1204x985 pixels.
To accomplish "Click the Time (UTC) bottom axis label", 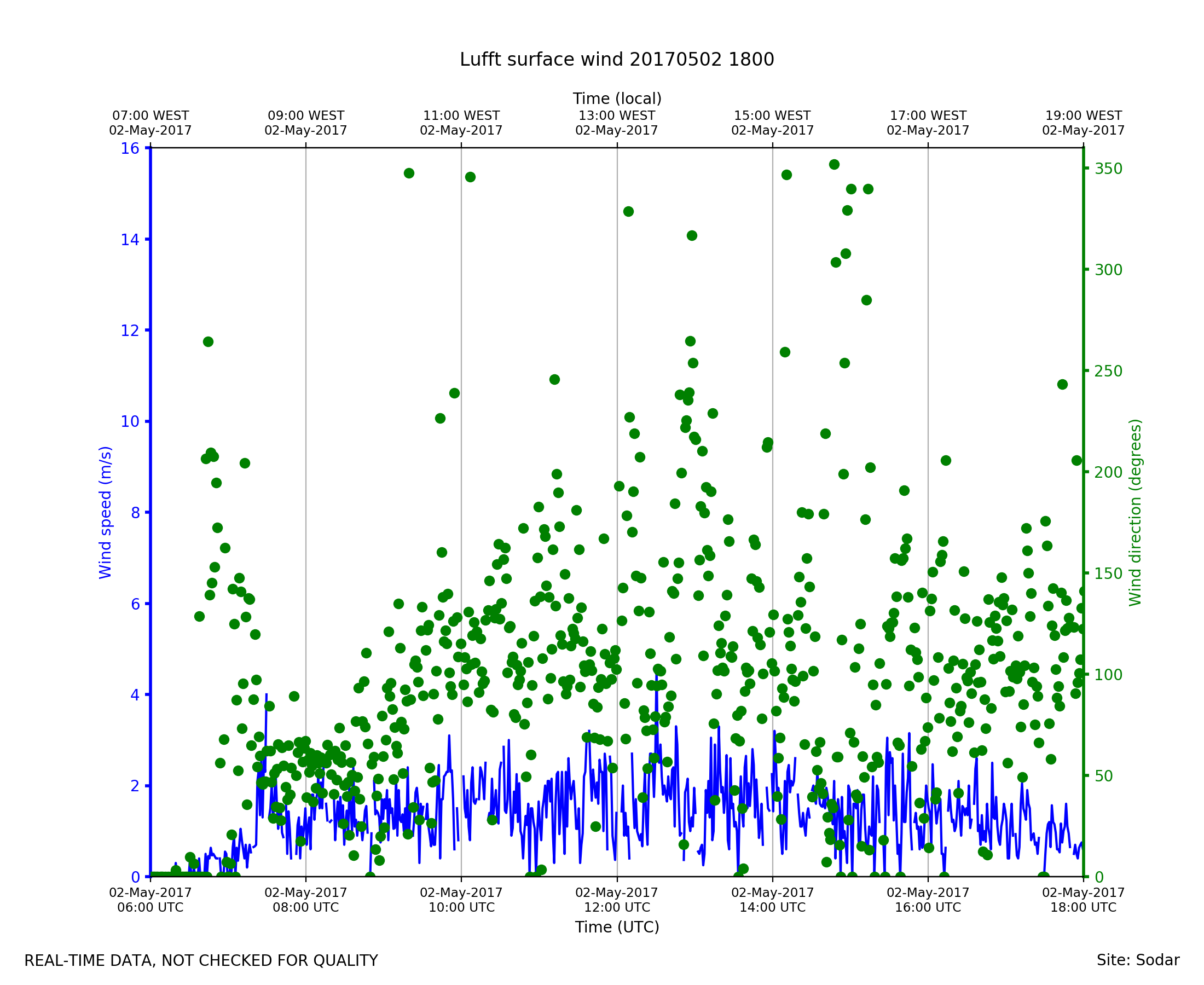I will tap(617, 927).
